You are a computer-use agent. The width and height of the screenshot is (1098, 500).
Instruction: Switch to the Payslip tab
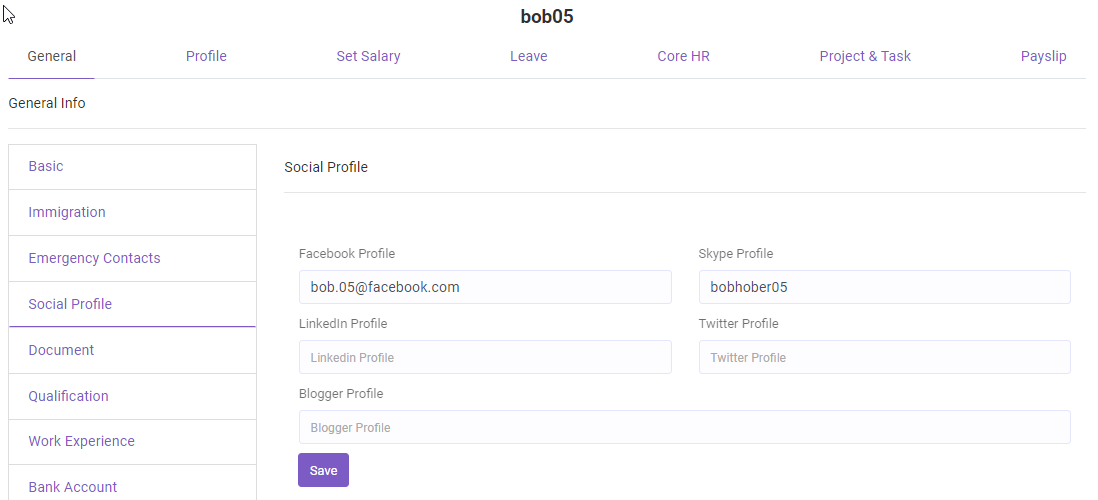coord(1043,56)
